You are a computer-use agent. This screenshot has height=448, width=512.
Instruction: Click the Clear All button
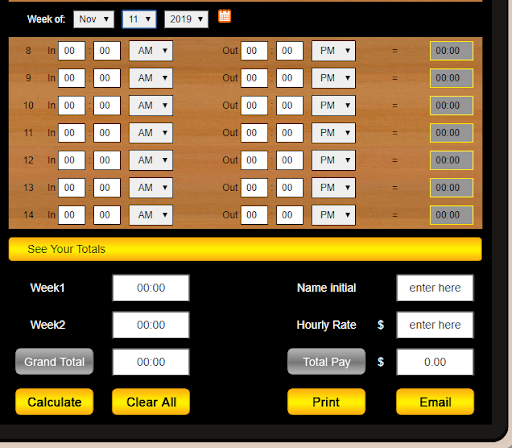pos(151,402)
